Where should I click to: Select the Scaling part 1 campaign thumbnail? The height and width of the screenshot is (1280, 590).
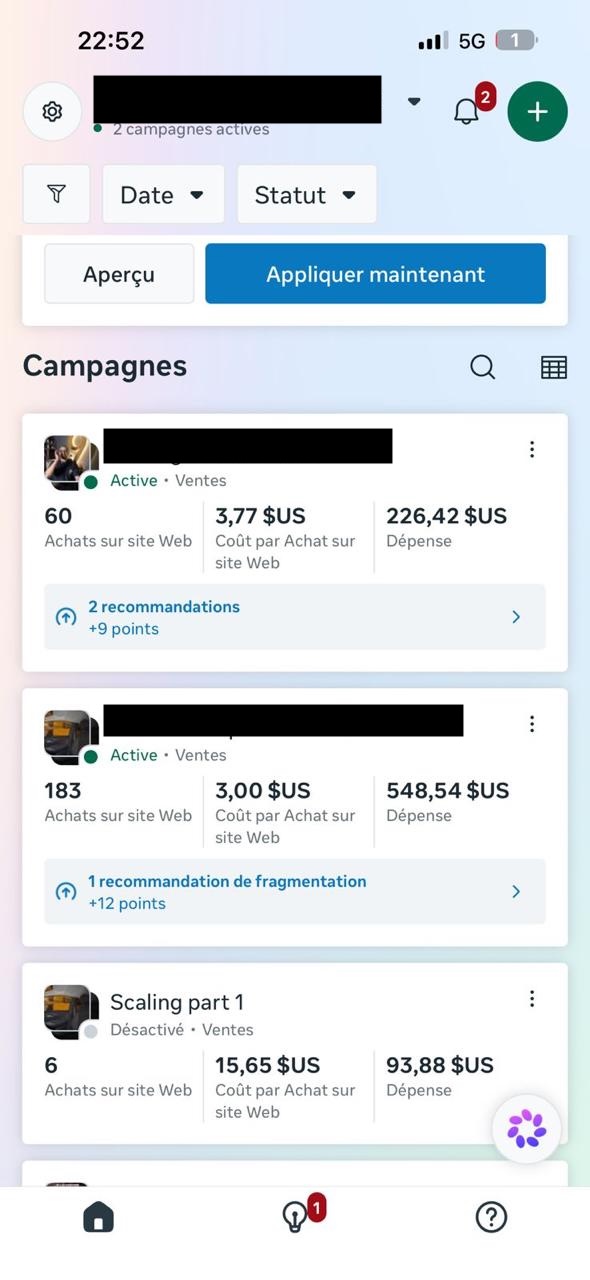72,1012
